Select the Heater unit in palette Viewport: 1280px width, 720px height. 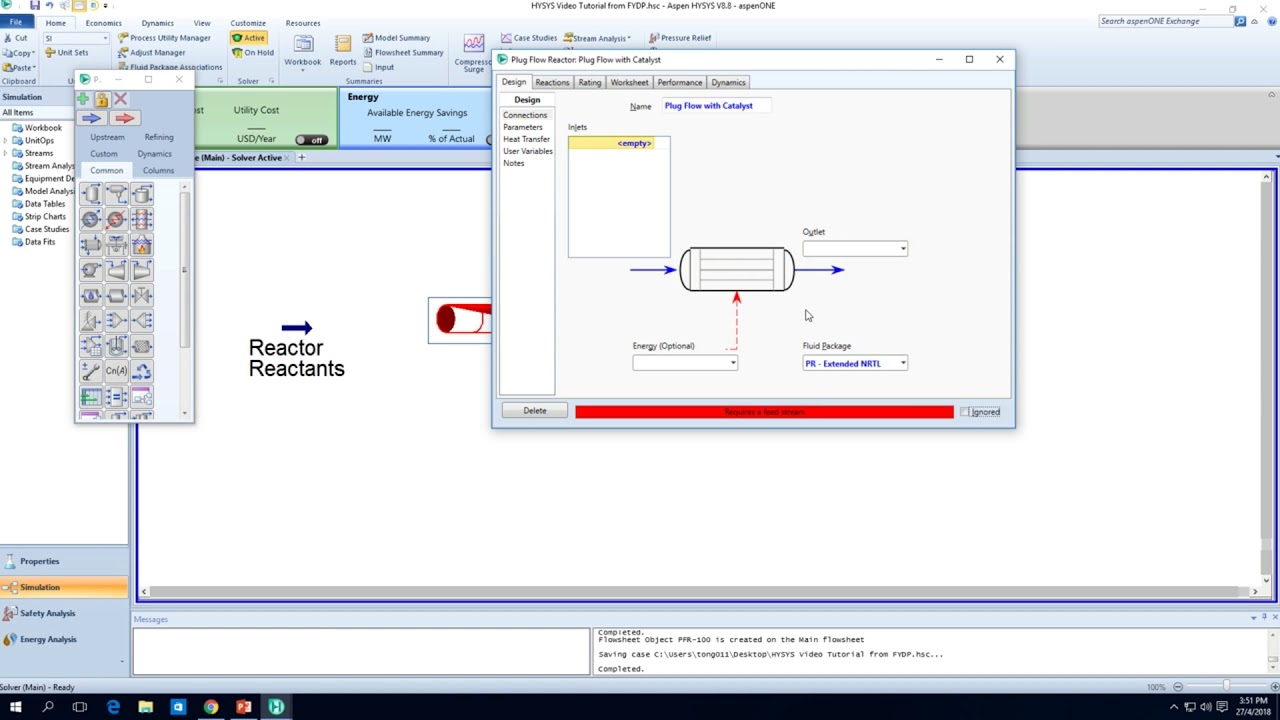pos(116,219)
